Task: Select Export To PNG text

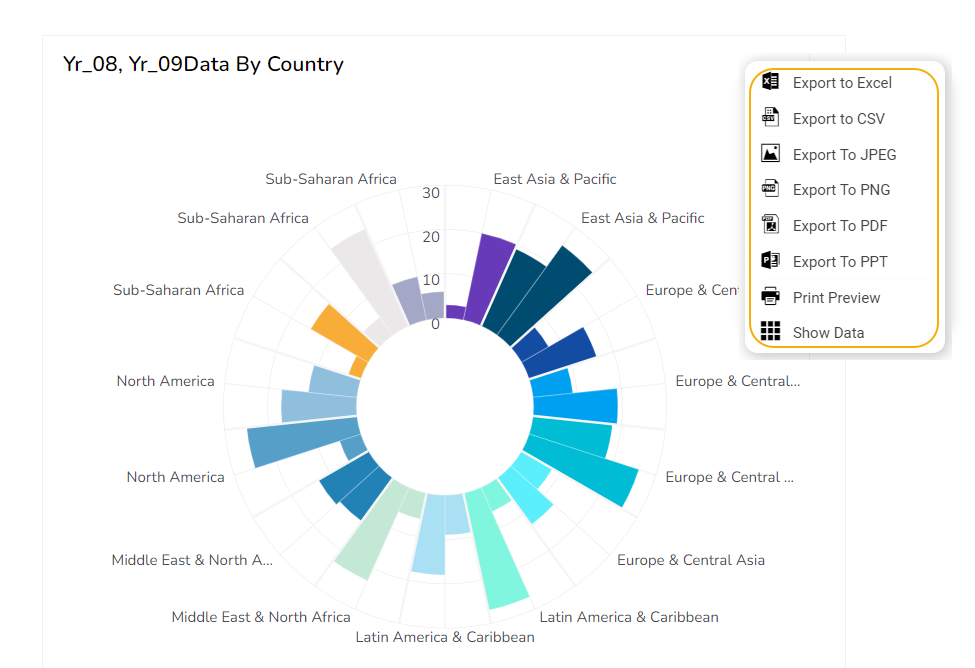Action: (x=841, y=190)
